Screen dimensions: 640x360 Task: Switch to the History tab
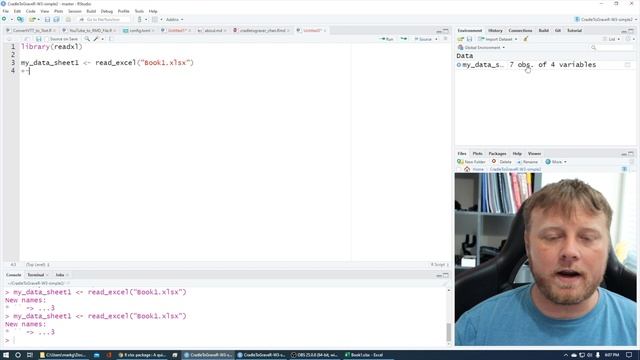tap(495, 31)
